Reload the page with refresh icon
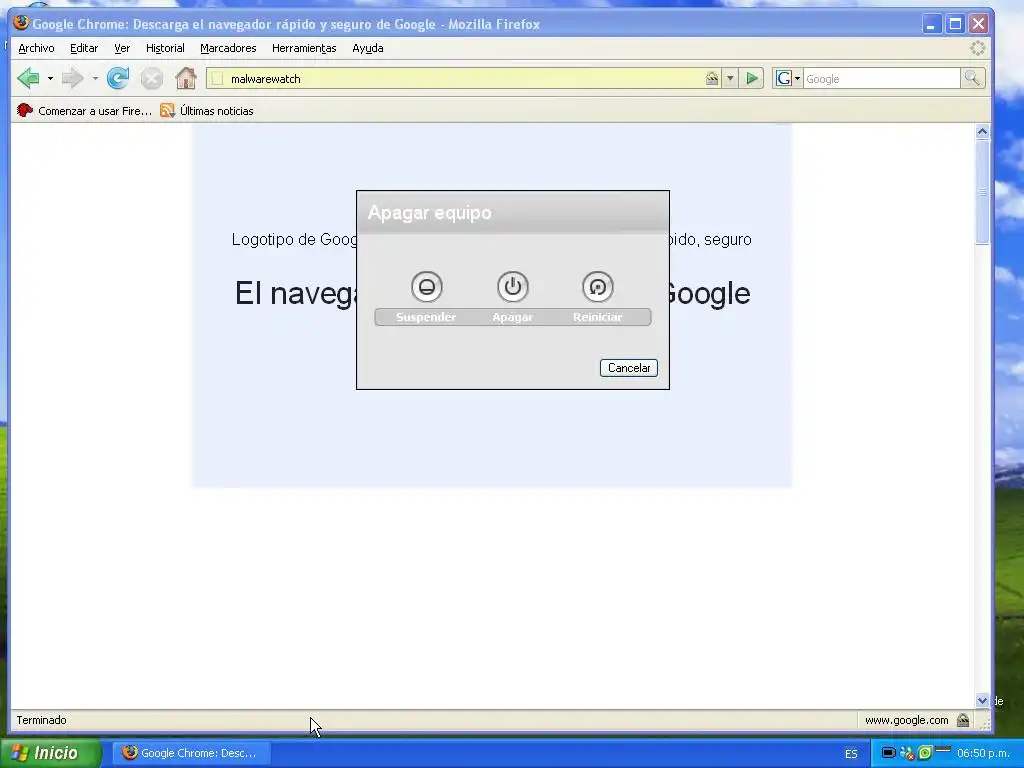 point(118,79)
